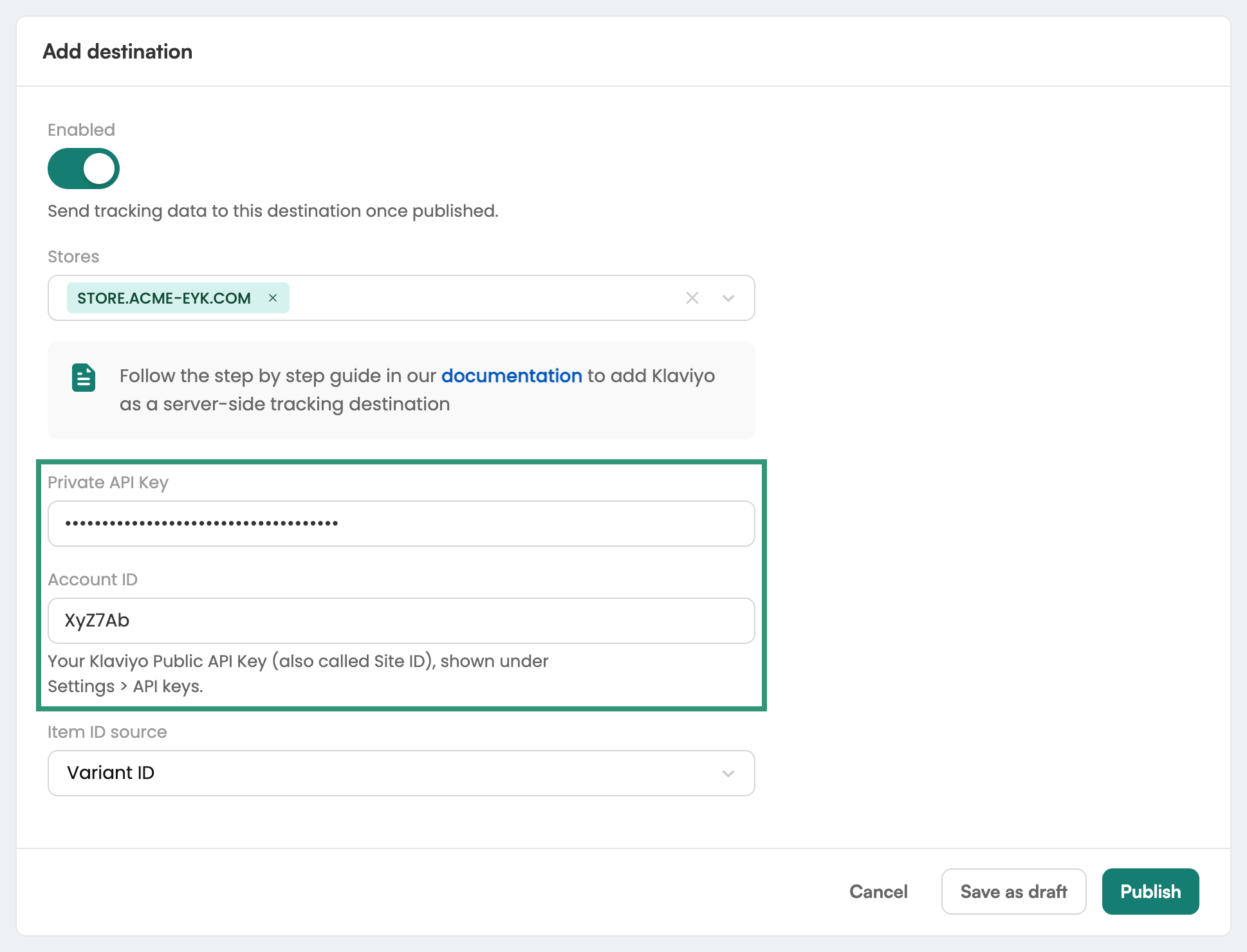Click the 'Send tracking data' description text
Viewport: 1247px width, 952px height.
pos(273,211)
